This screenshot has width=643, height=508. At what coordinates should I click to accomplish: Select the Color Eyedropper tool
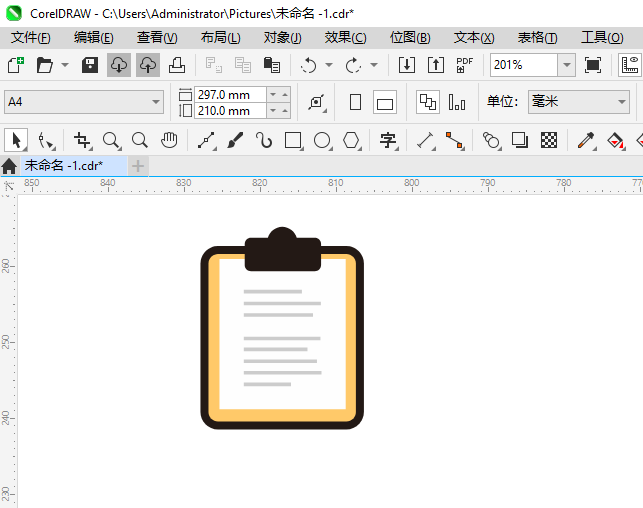point(586,141)
